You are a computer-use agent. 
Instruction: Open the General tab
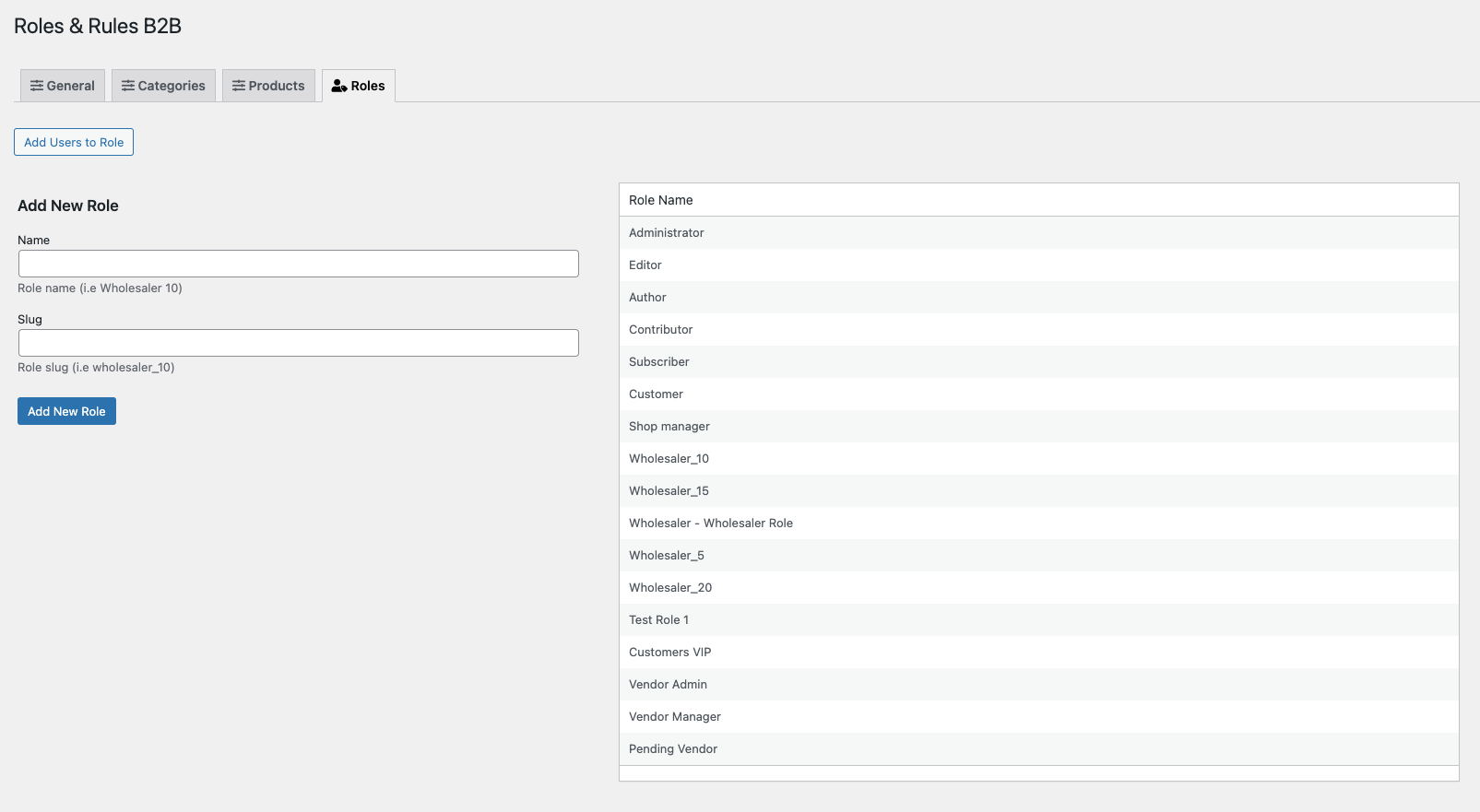click(x=63, y=86)
